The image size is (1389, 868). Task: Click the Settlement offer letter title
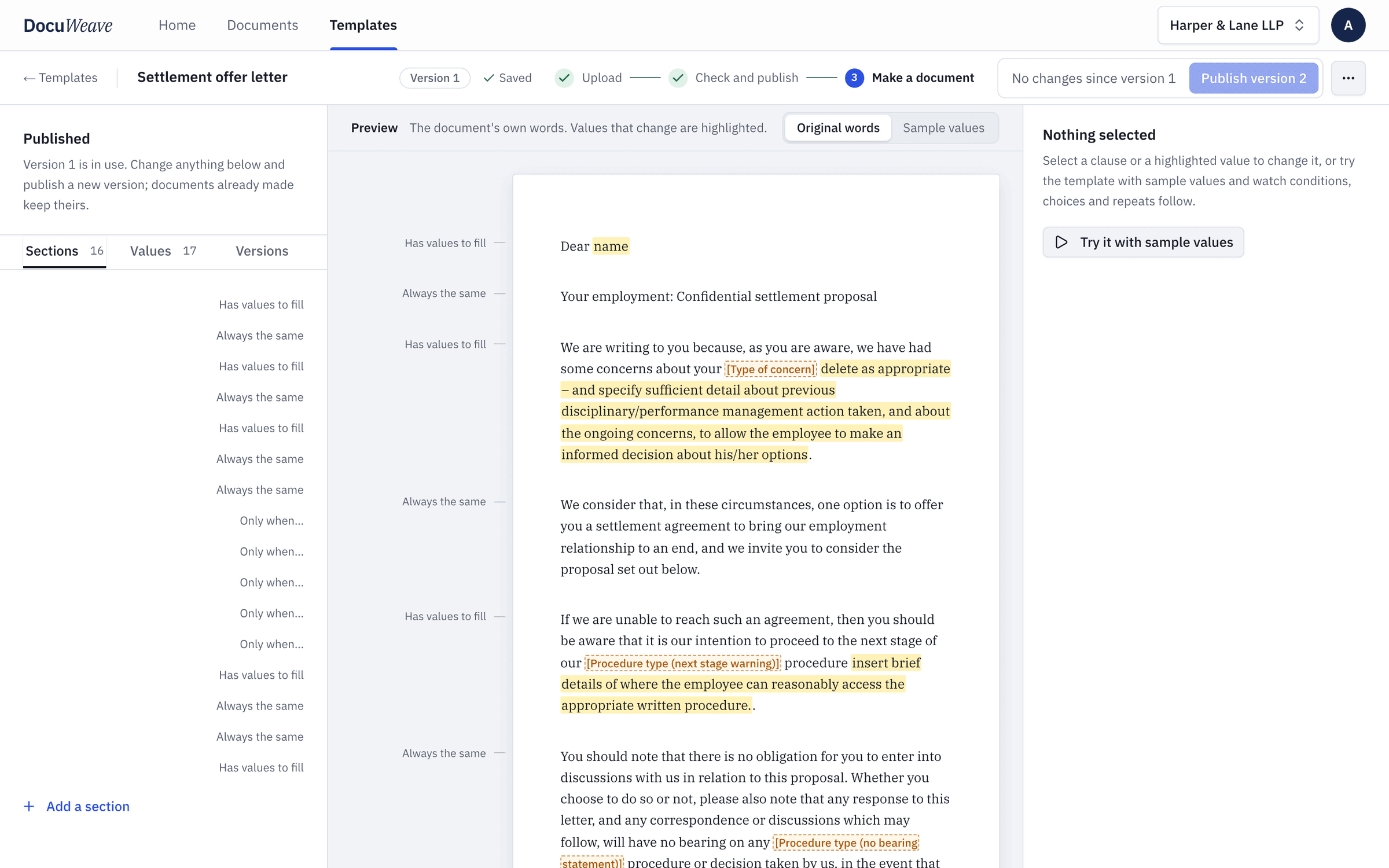coord(212,77)
